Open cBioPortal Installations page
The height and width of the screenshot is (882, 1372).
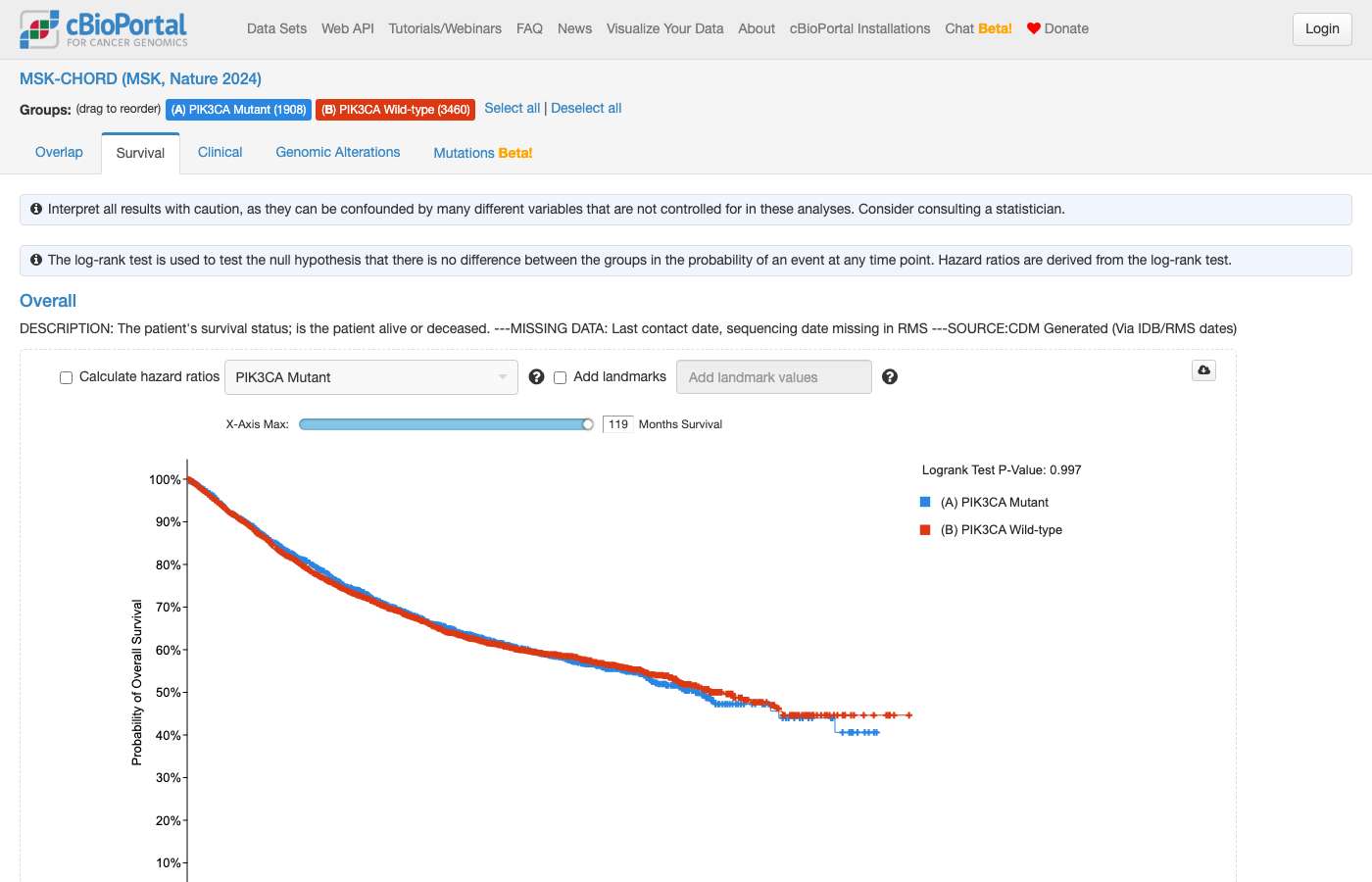(x=860, y=28)
